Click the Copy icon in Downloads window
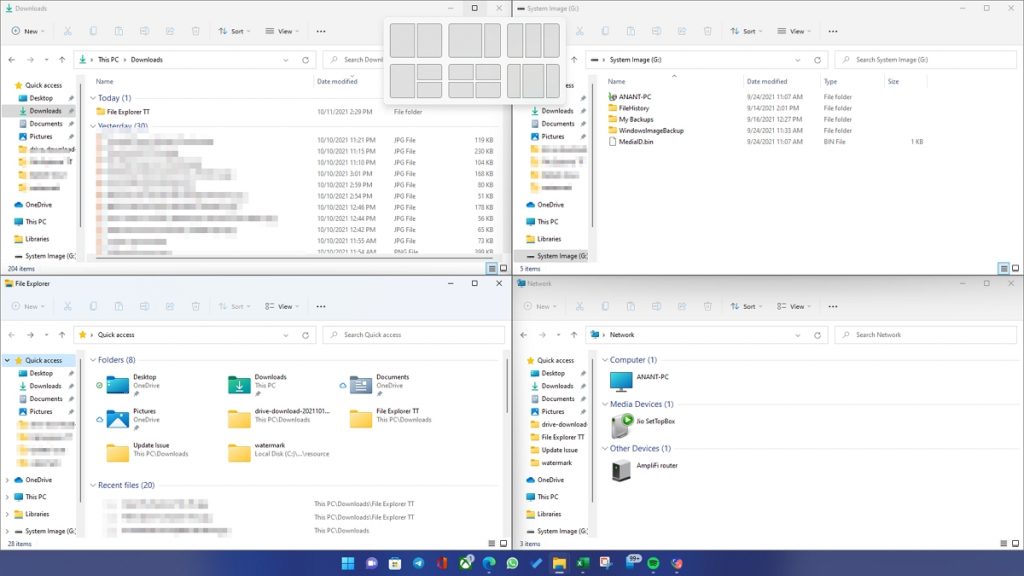This screenshot has width=1024, height=576. [93, 31]
